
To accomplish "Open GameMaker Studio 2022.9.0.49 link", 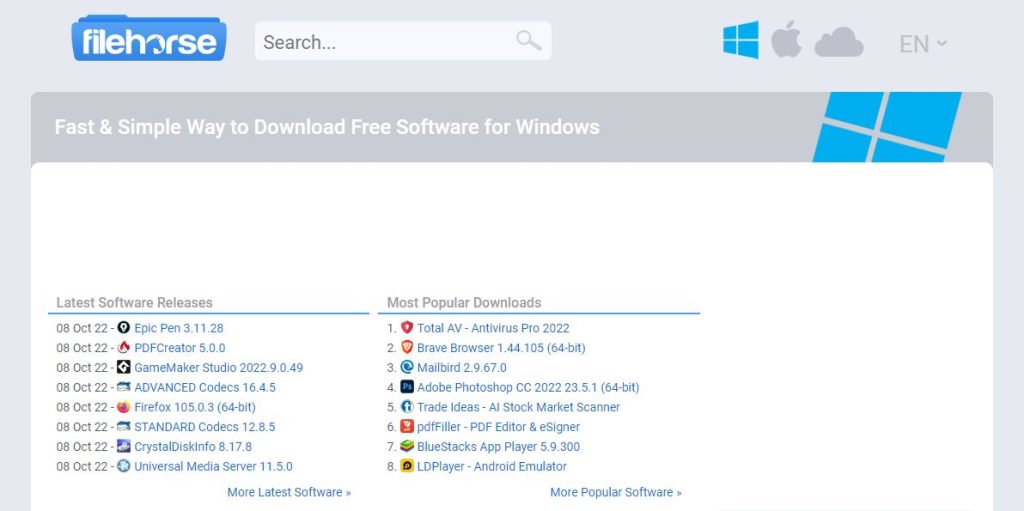I will point(219,367).
